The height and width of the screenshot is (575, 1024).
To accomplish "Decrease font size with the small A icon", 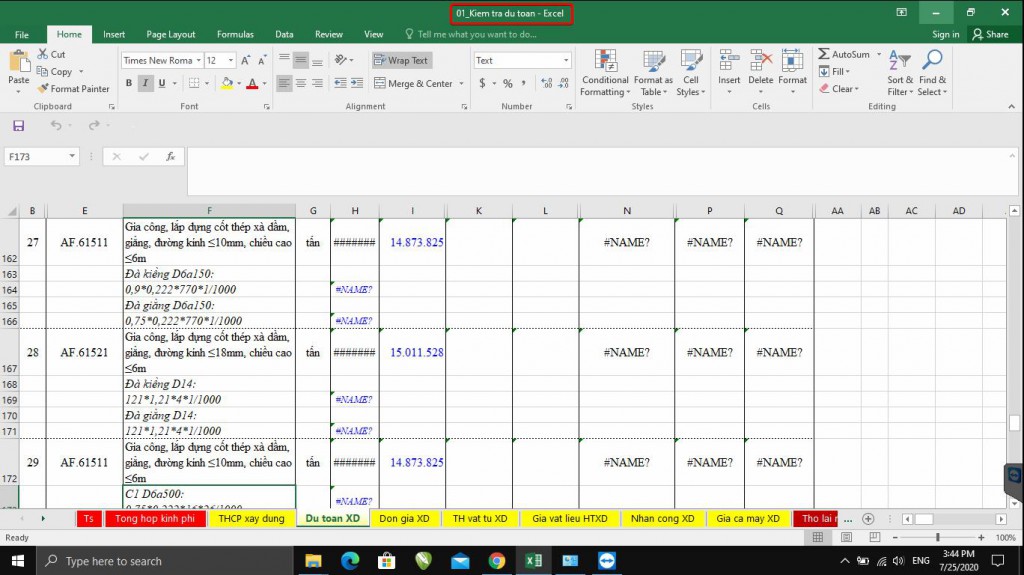I will (x=262, y=60).
